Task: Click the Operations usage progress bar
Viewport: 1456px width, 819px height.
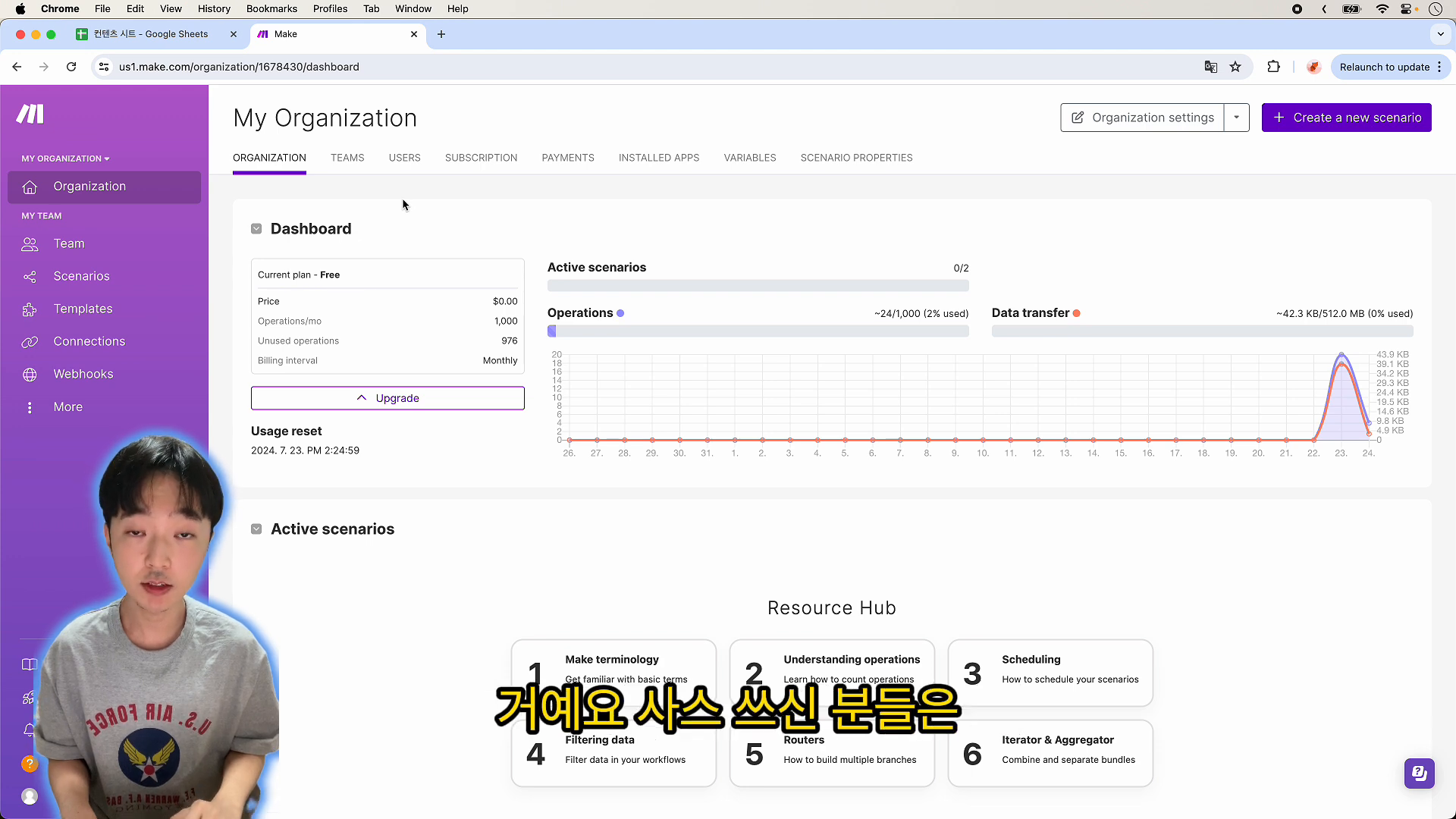Action: tap(758, 331)
